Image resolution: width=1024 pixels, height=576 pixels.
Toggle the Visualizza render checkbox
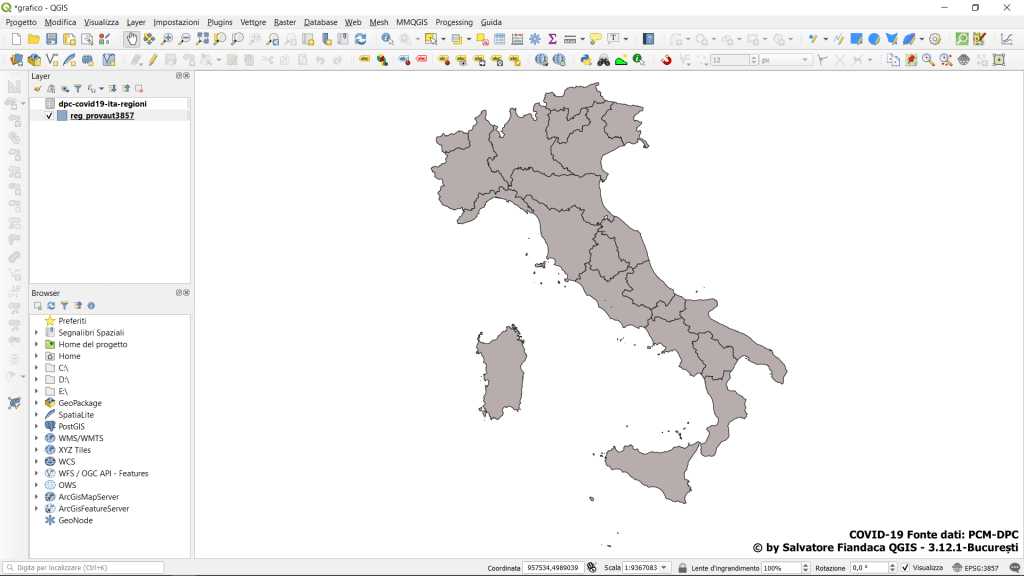tap(905, 568)
